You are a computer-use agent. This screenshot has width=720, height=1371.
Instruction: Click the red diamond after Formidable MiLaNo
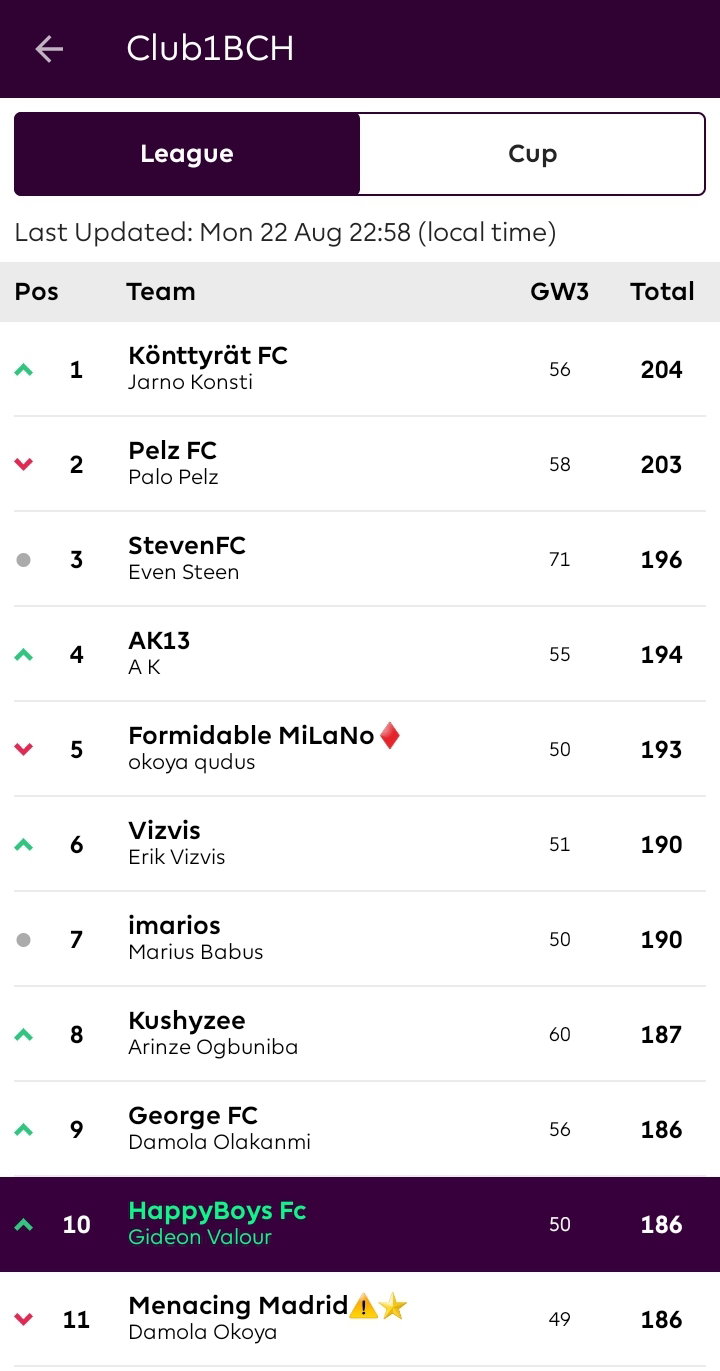pyautogui.click(x=390, y=736)
